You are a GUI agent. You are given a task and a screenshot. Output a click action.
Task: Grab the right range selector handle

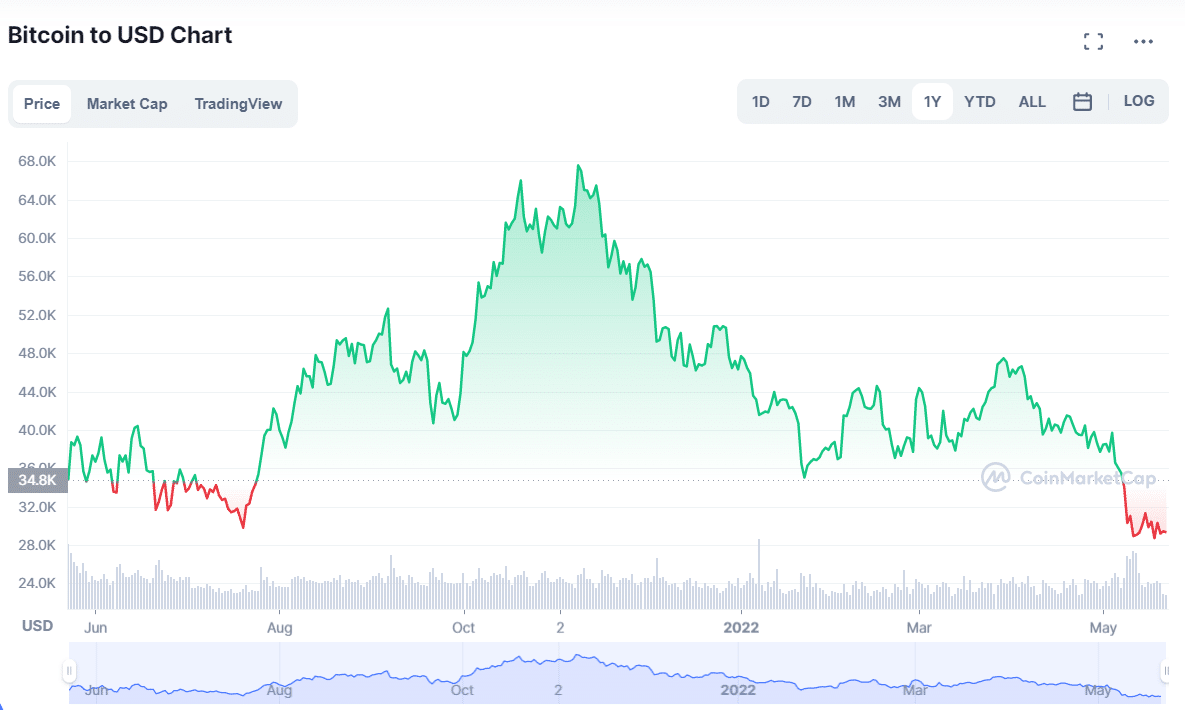tap(1166, 670)
